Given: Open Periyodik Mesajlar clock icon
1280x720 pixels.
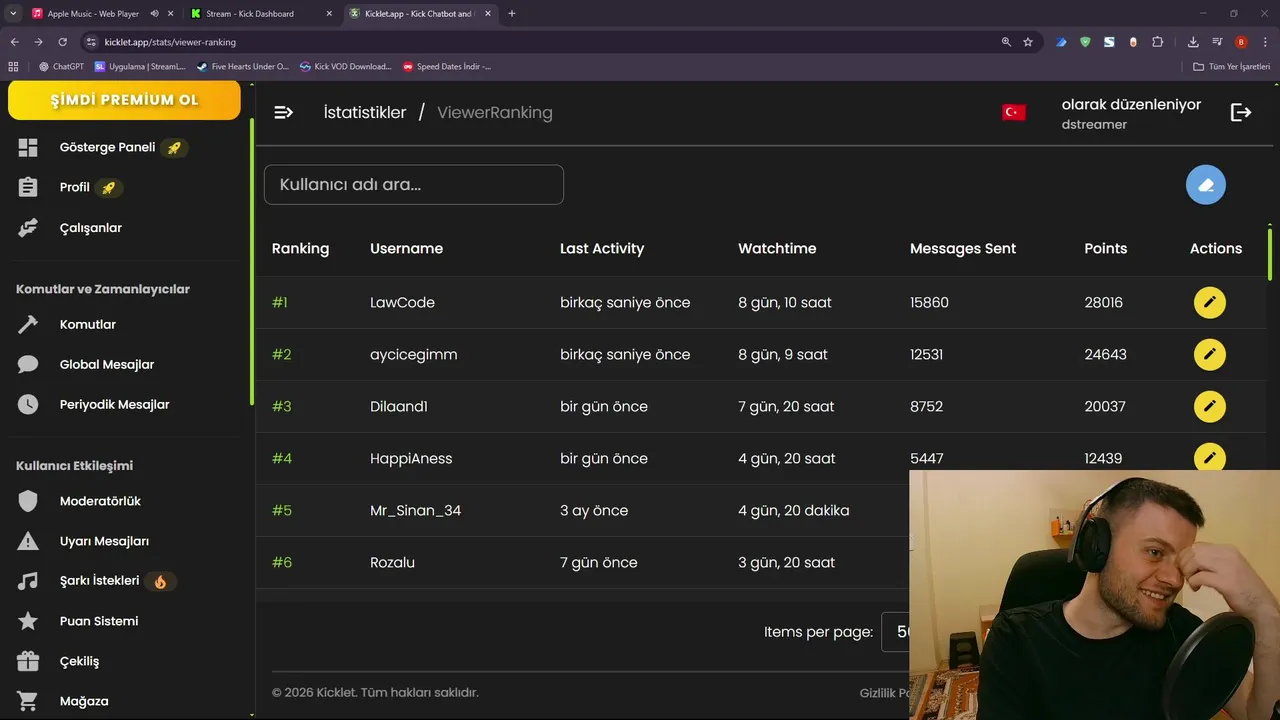Looking at the screenshot, I should point(28,404).
